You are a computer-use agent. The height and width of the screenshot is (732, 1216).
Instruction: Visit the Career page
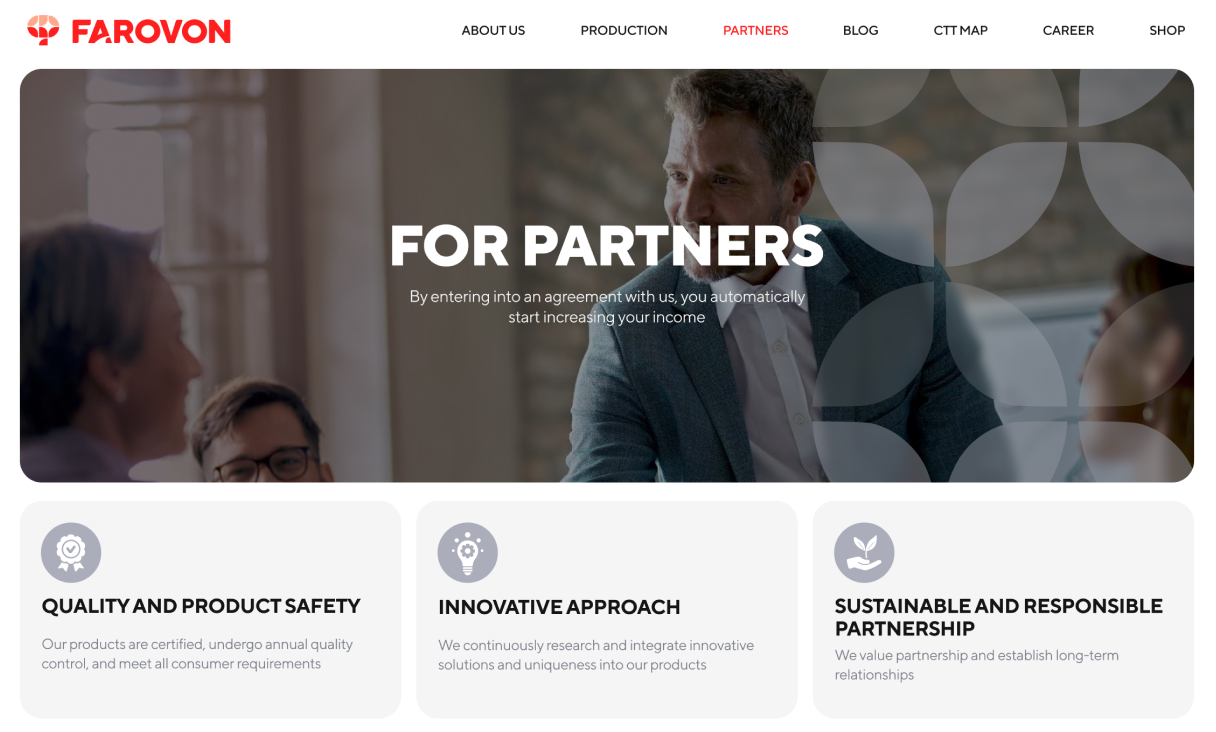tap(1068, 31)
